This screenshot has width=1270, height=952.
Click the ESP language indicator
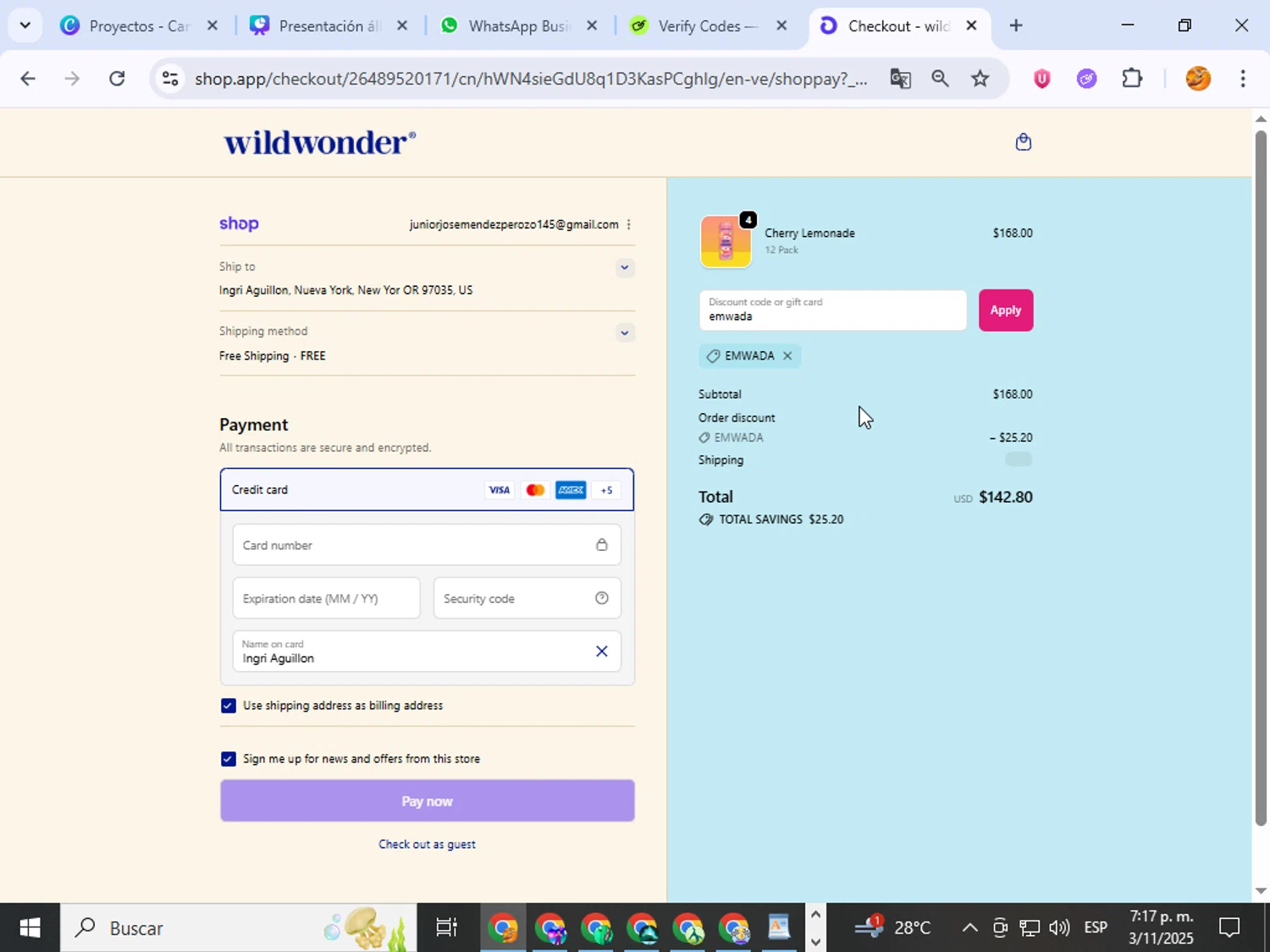pos(1096,928)
